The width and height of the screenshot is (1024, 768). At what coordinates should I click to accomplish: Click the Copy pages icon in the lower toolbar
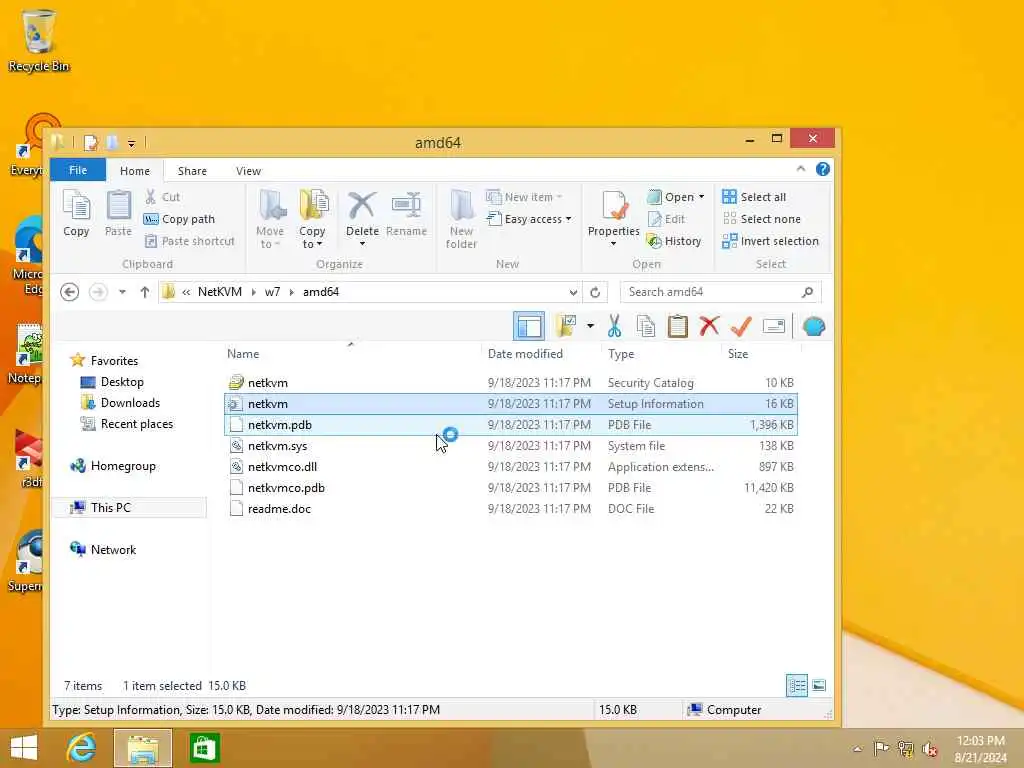[x=646, y=326]
